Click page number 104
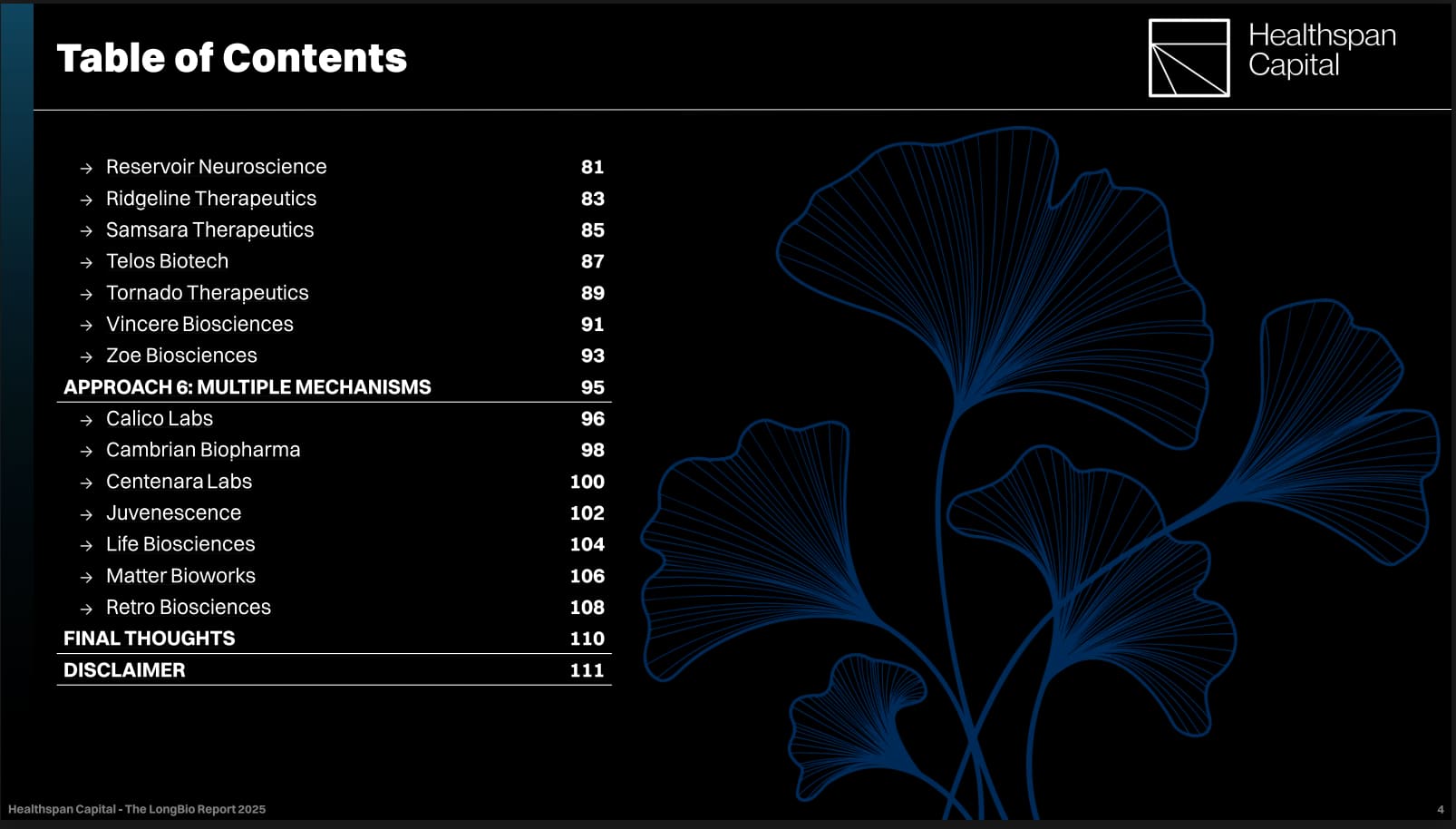 click(x=587, y=544)
